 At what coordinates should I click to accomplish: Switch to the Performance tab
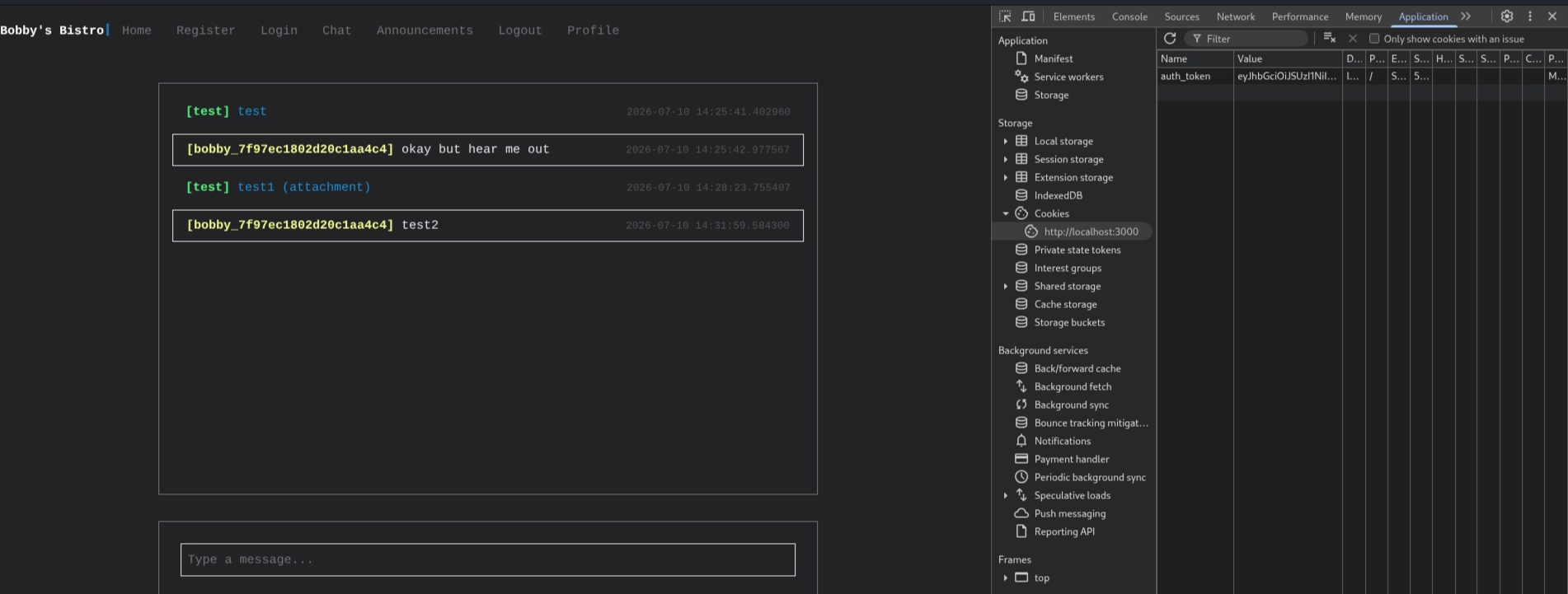[x=1300, y=16]
